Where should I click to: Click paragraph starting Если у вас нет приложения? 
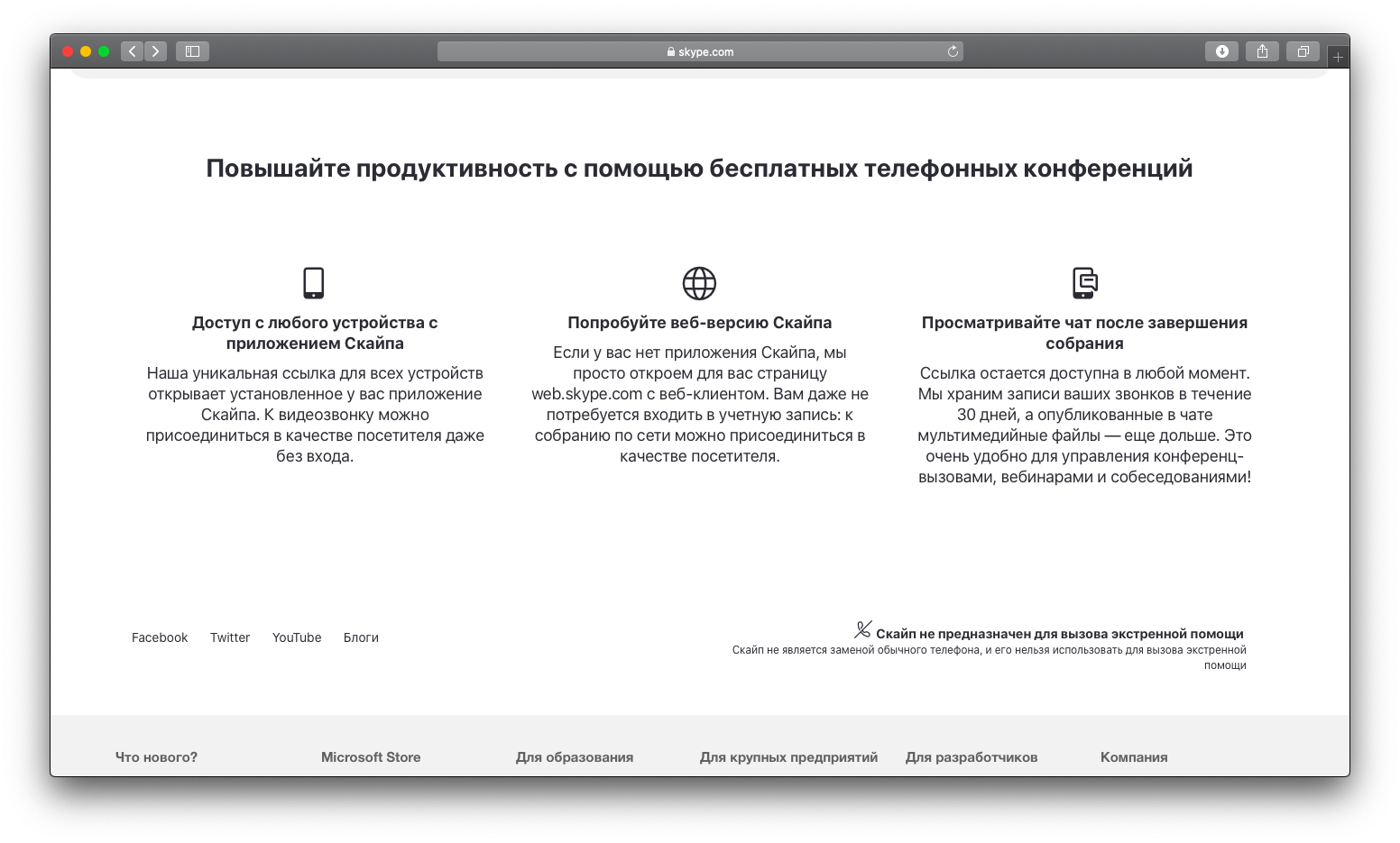(x=699, y=404)
